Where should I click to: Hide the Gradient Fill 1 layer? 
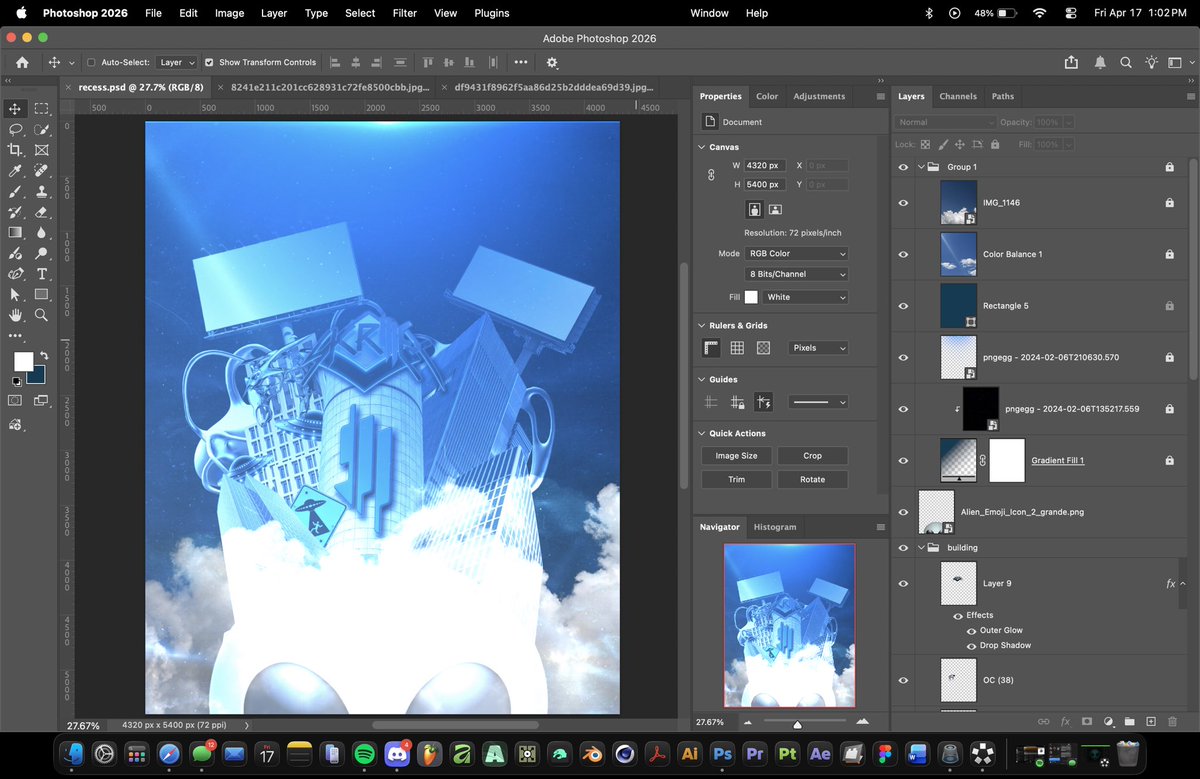pos(903,460)
